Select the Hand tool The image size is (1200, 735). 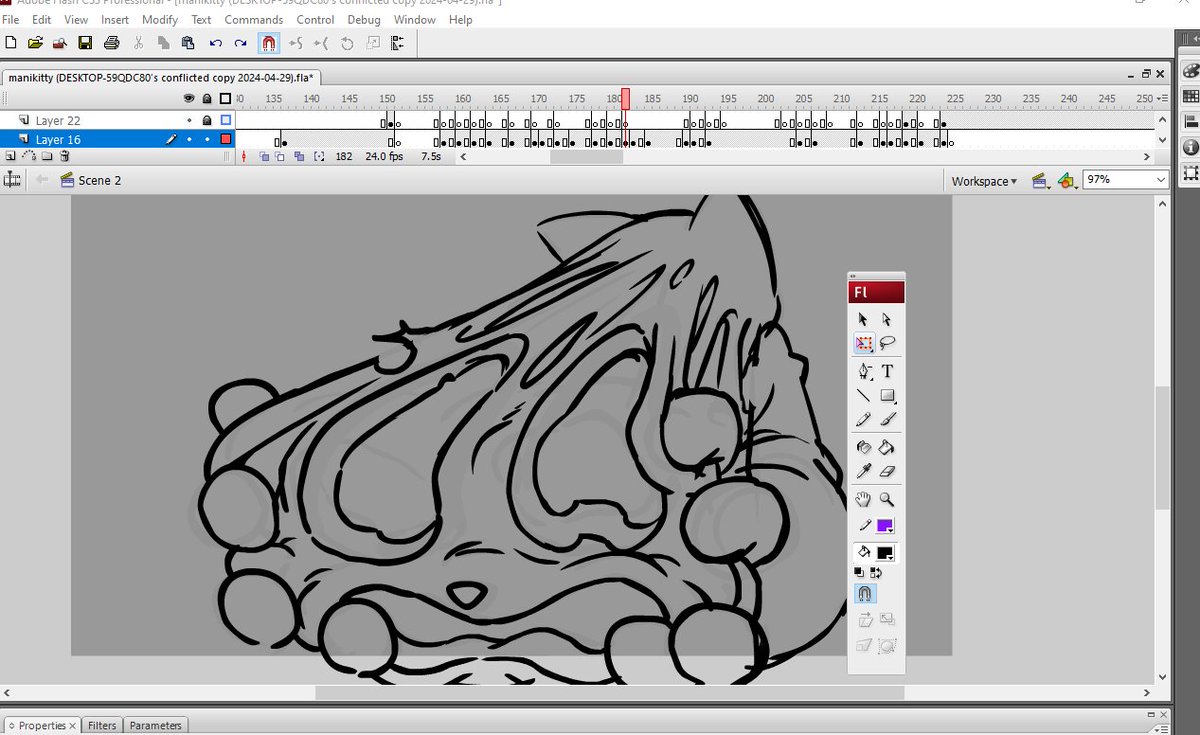point(863,499)
